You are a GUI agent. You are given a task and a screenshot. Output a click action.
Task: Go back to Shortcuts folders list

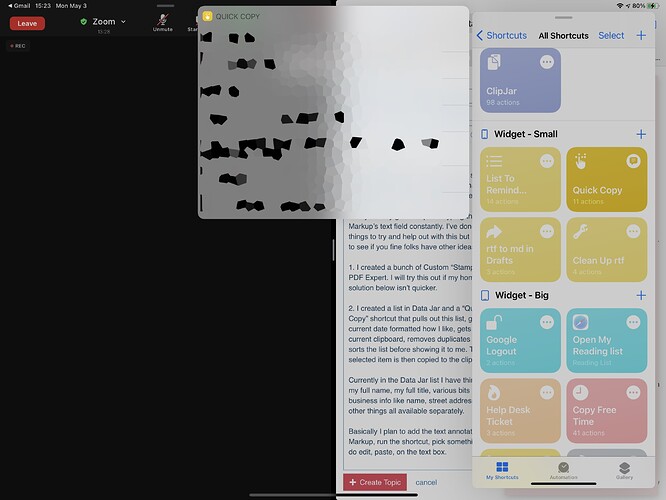coord(502,36)
